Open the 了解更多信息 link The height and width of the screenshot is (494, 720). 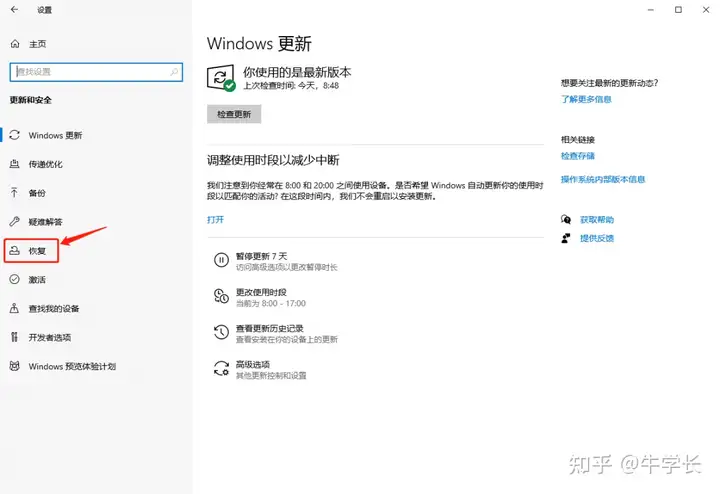point(586,99)
